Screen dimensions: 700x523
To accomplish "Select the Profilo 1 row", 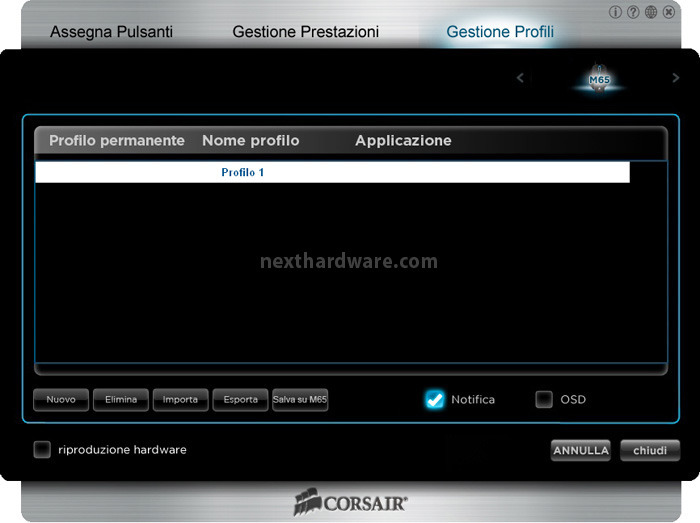I will click(x=332, y=172).
